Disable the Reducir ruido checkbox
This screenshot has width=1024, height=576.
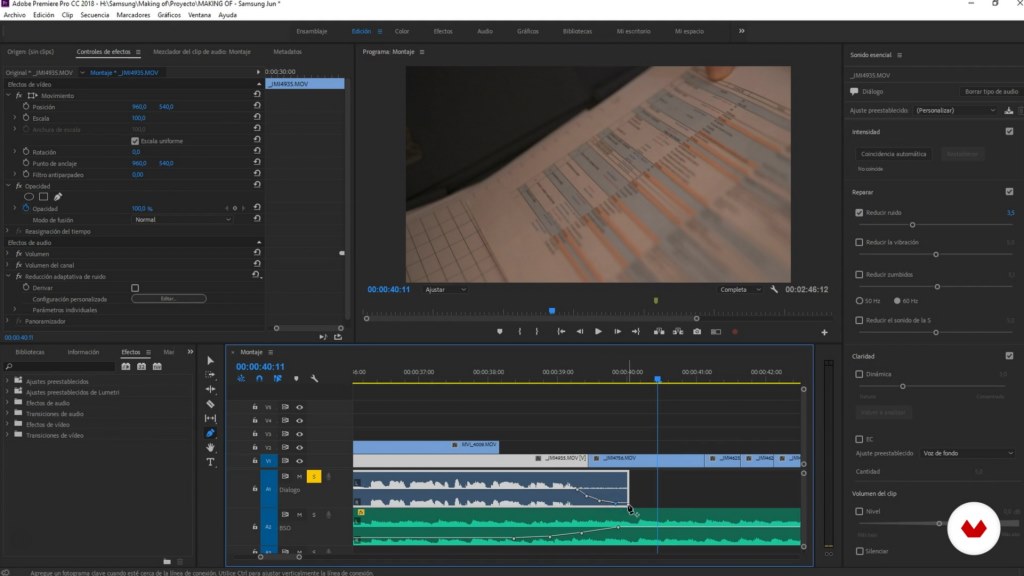pos(859,213)
